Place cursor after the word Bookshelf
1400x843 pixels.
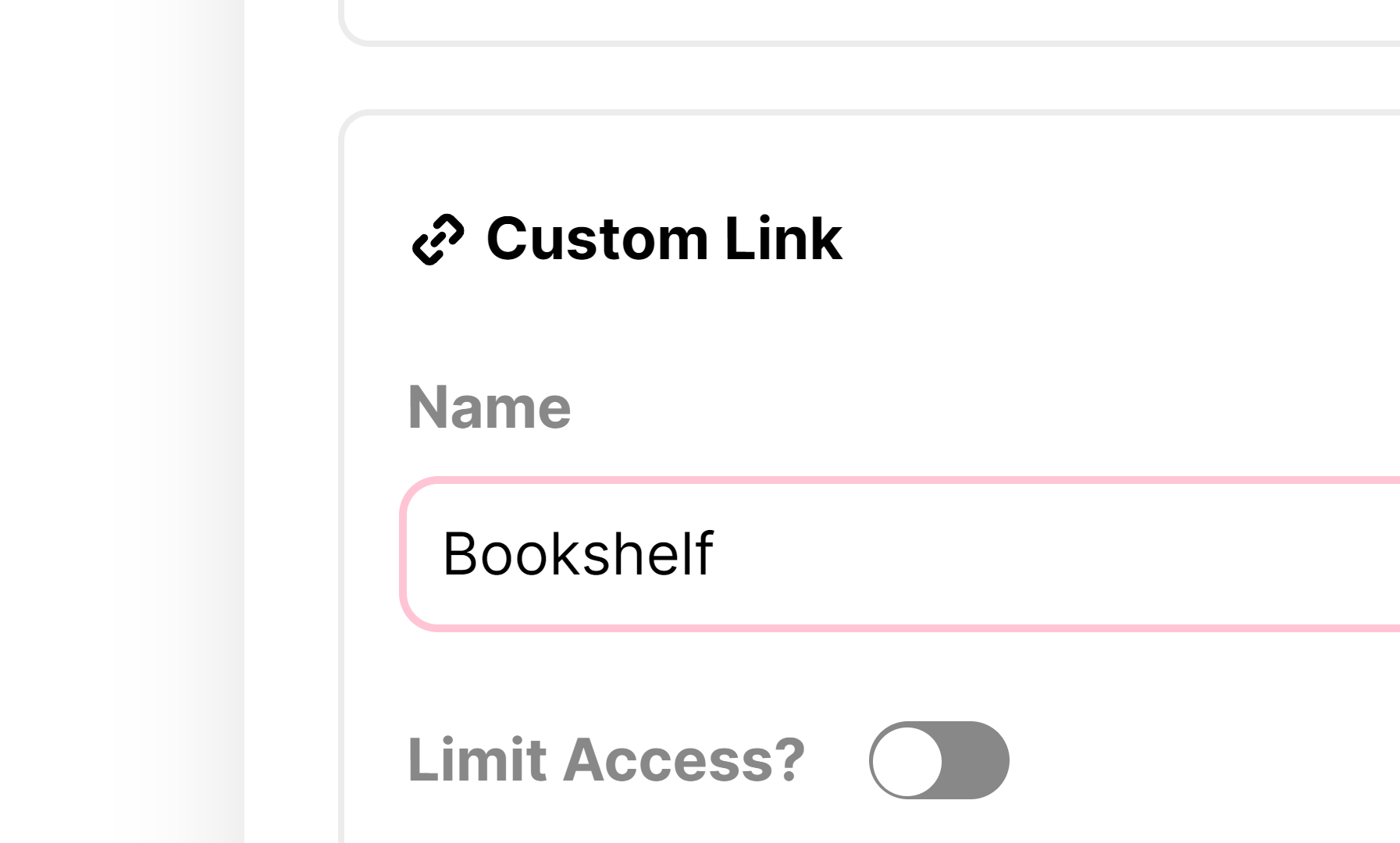pos(715,554)
